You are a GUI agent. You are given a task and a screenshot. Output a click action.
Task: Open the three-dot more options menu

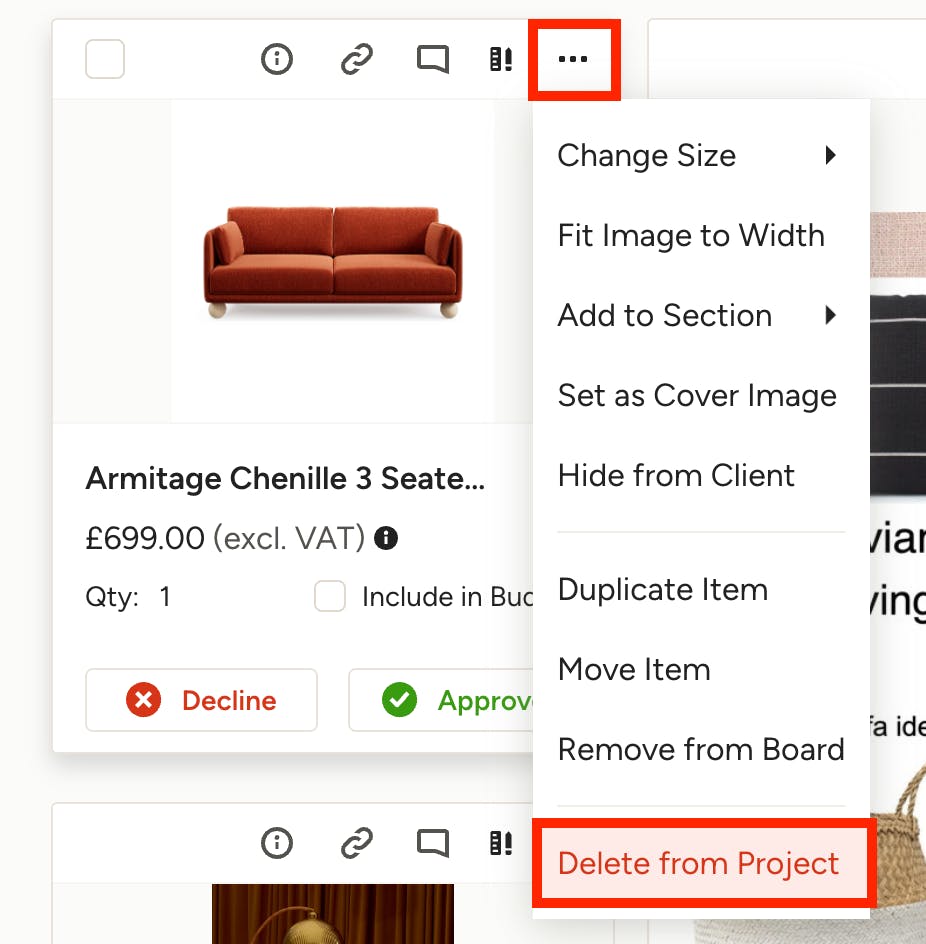(573, 59)
